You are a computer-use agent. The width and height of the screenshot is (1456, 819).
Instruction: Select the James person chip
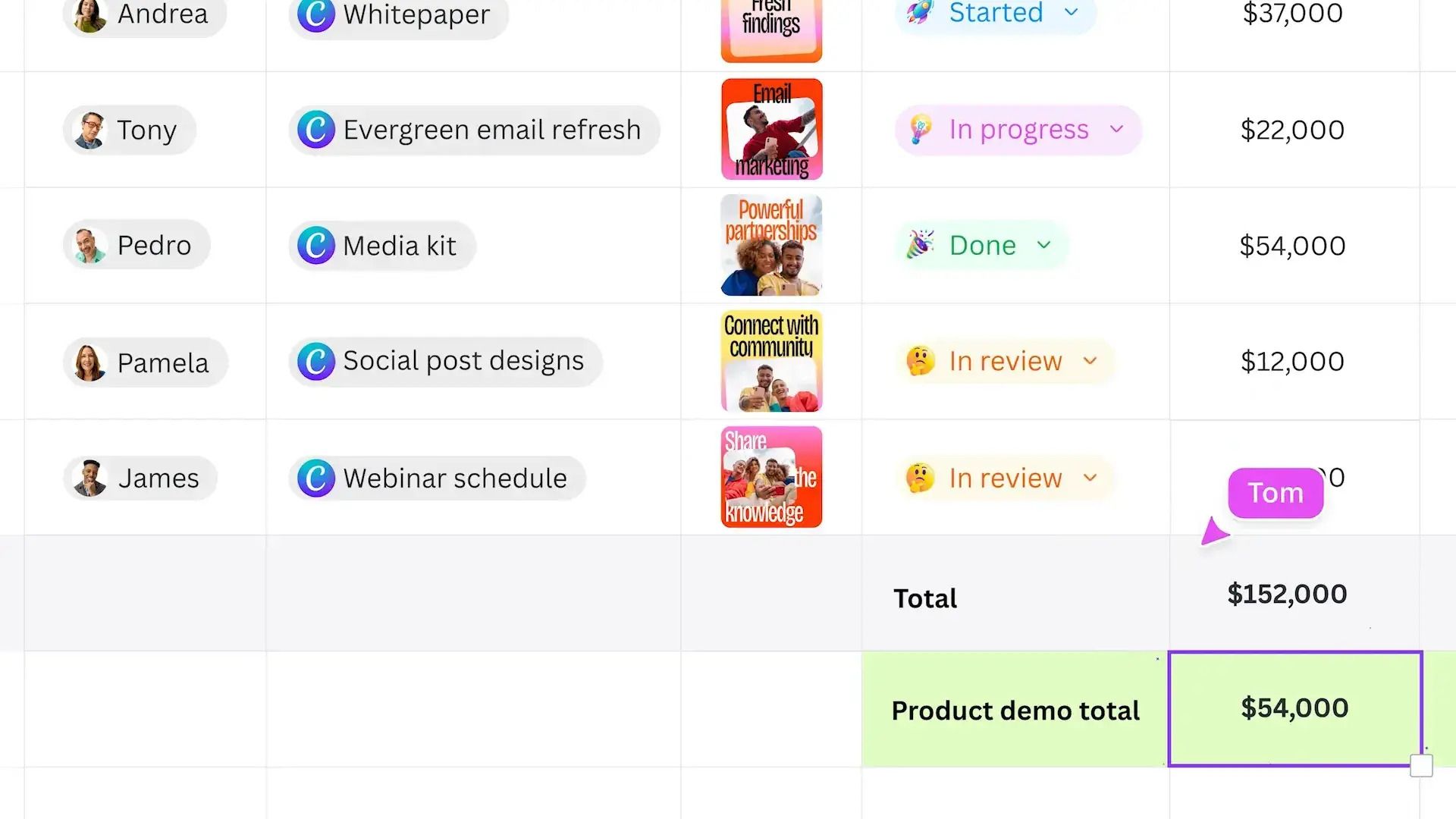tap(140, 478)
